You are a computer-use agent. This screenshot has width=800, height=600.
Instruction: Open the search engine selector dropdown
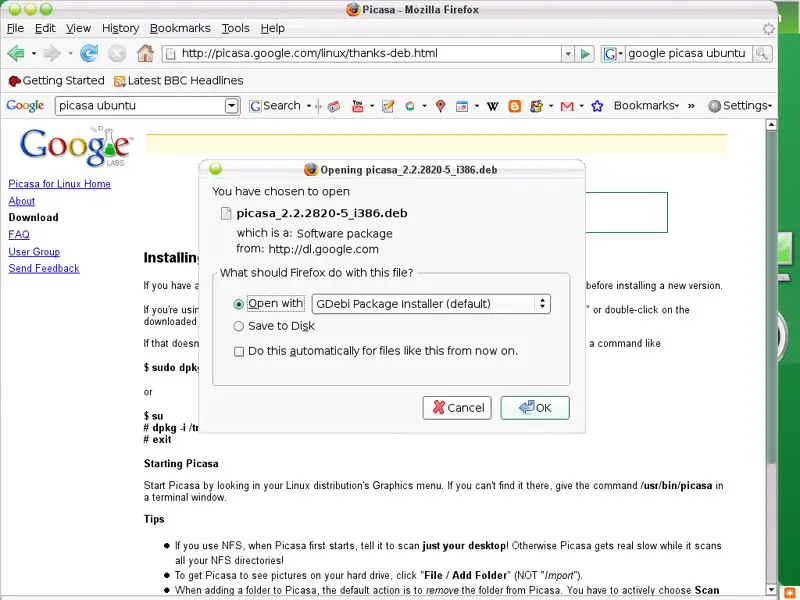[x=613, y=54]
